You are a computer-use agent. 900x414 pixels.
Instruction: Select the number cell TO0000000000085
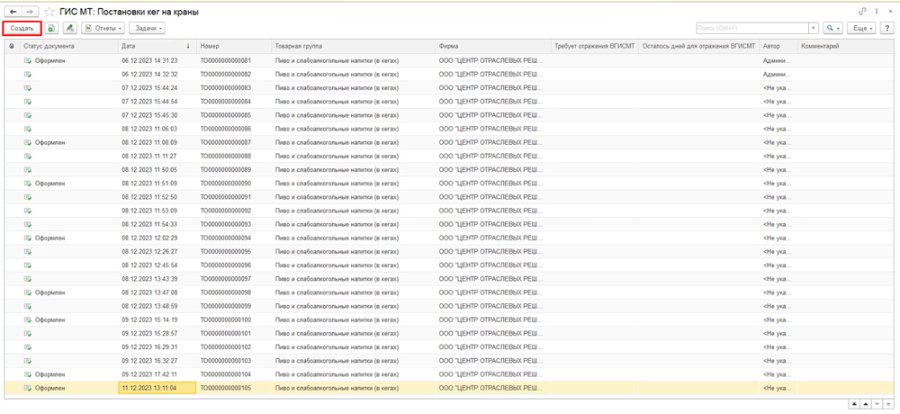(226, 115)
